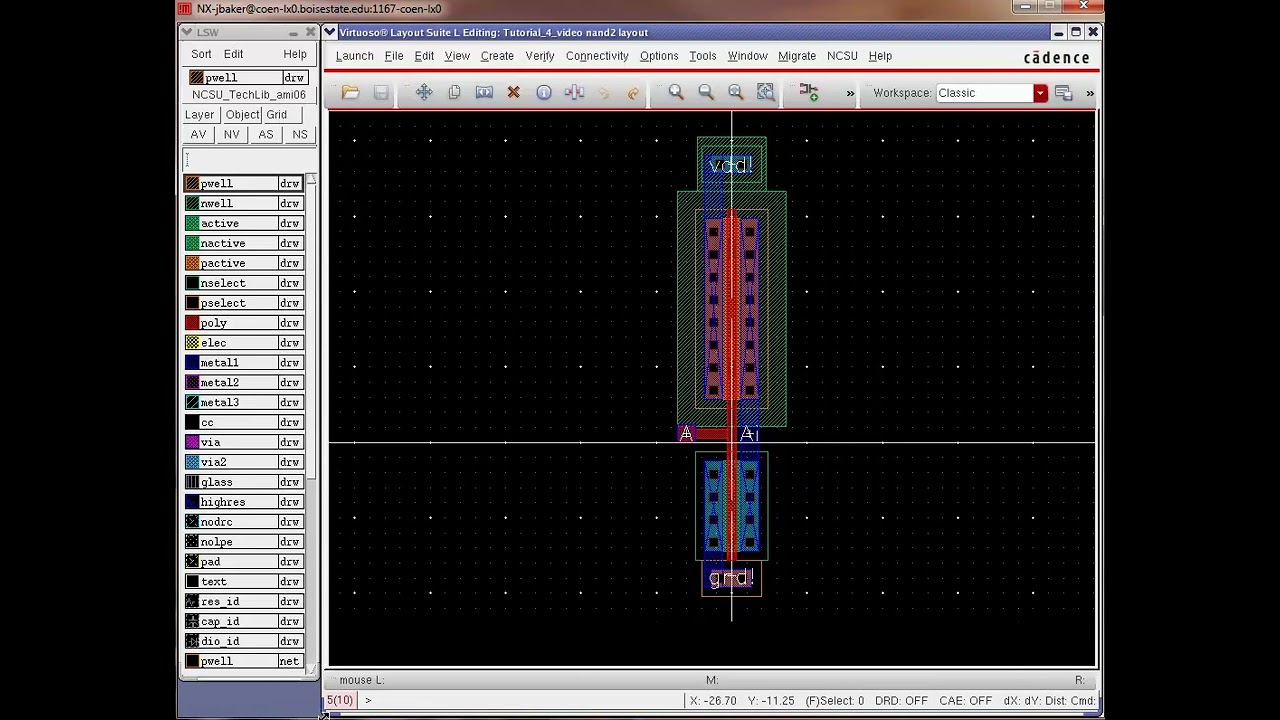
Task: Select the active drw layer row
Action: point(244,223)
